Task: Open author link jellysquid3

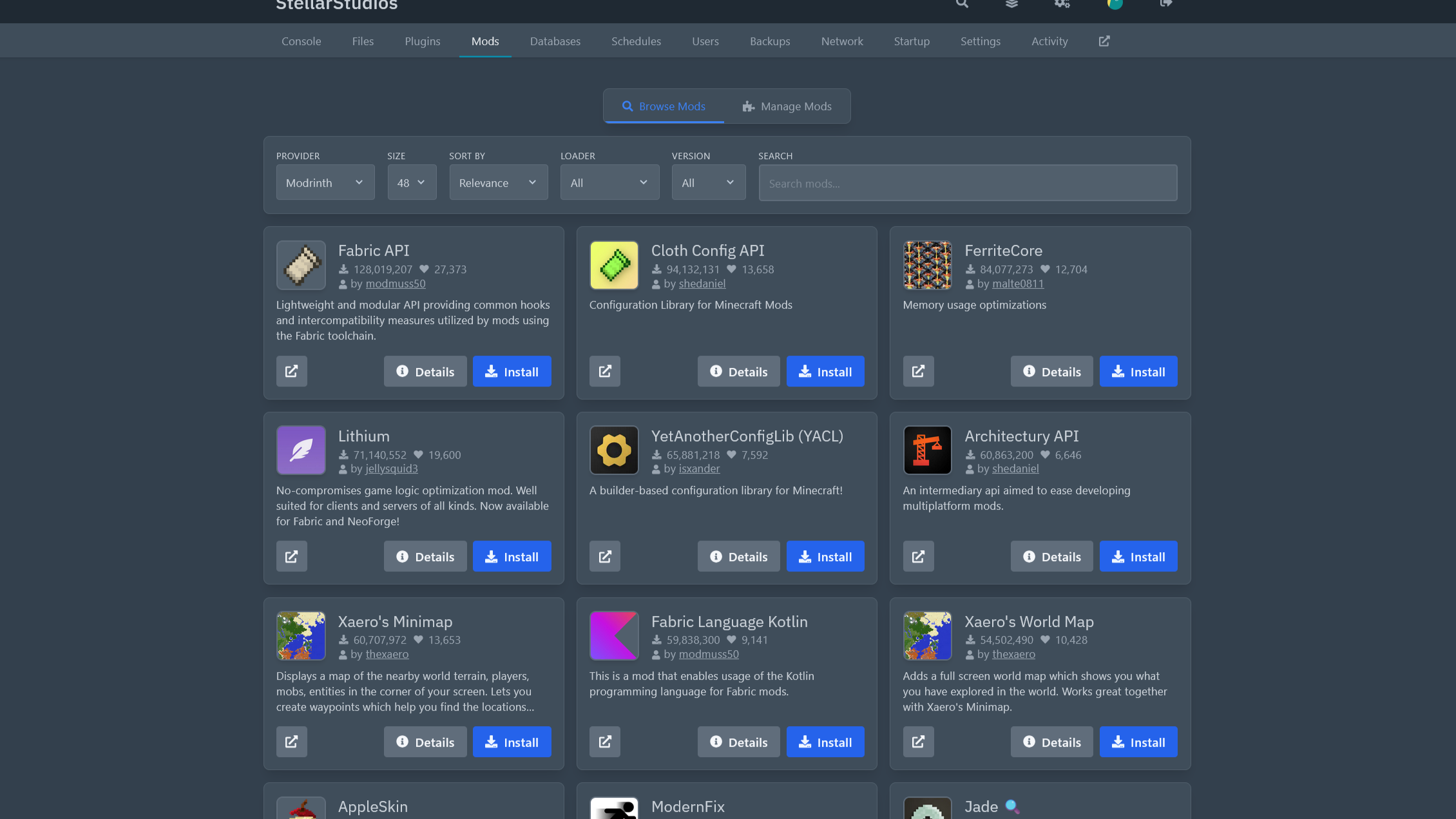Action: (x=391, y=468)
